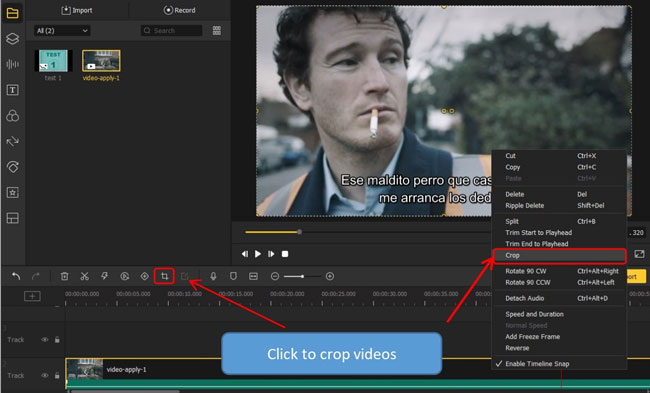Image resolution: width=650 pixels, height=393 pixels.
Task: Add a new track with plus button
Action: click(32, 296)
